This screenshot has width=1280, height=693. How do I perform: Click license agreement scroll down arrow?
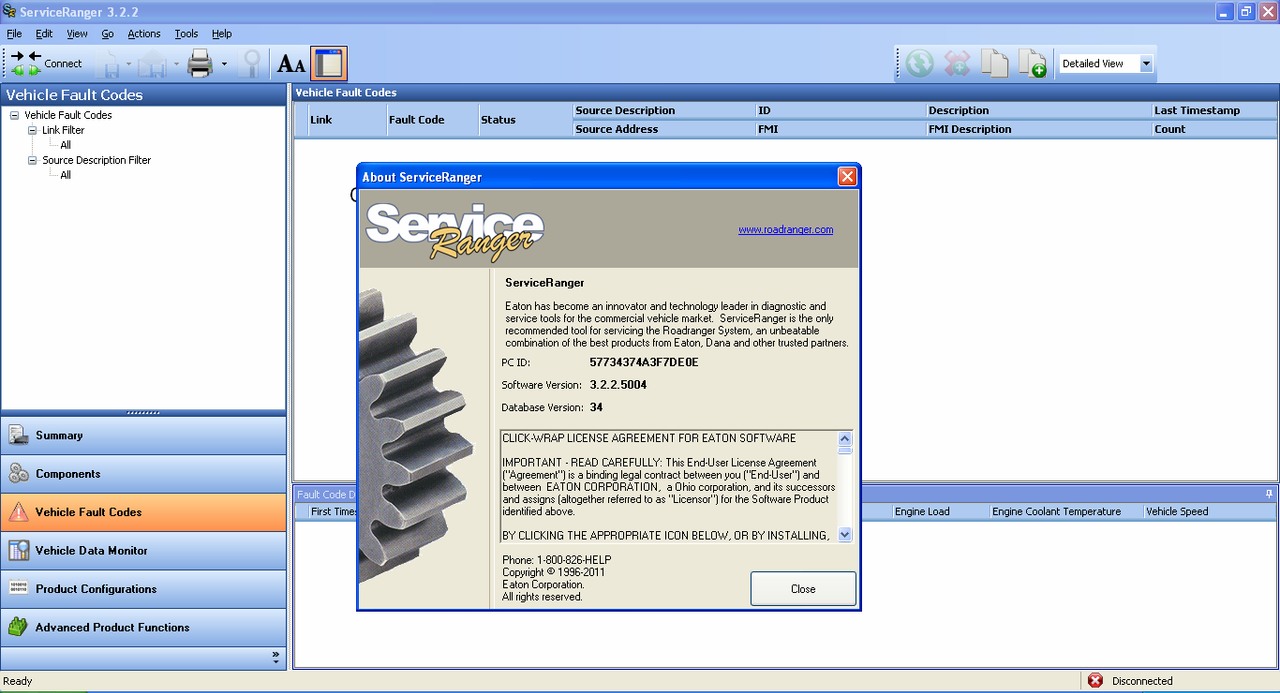pos(845,535)
